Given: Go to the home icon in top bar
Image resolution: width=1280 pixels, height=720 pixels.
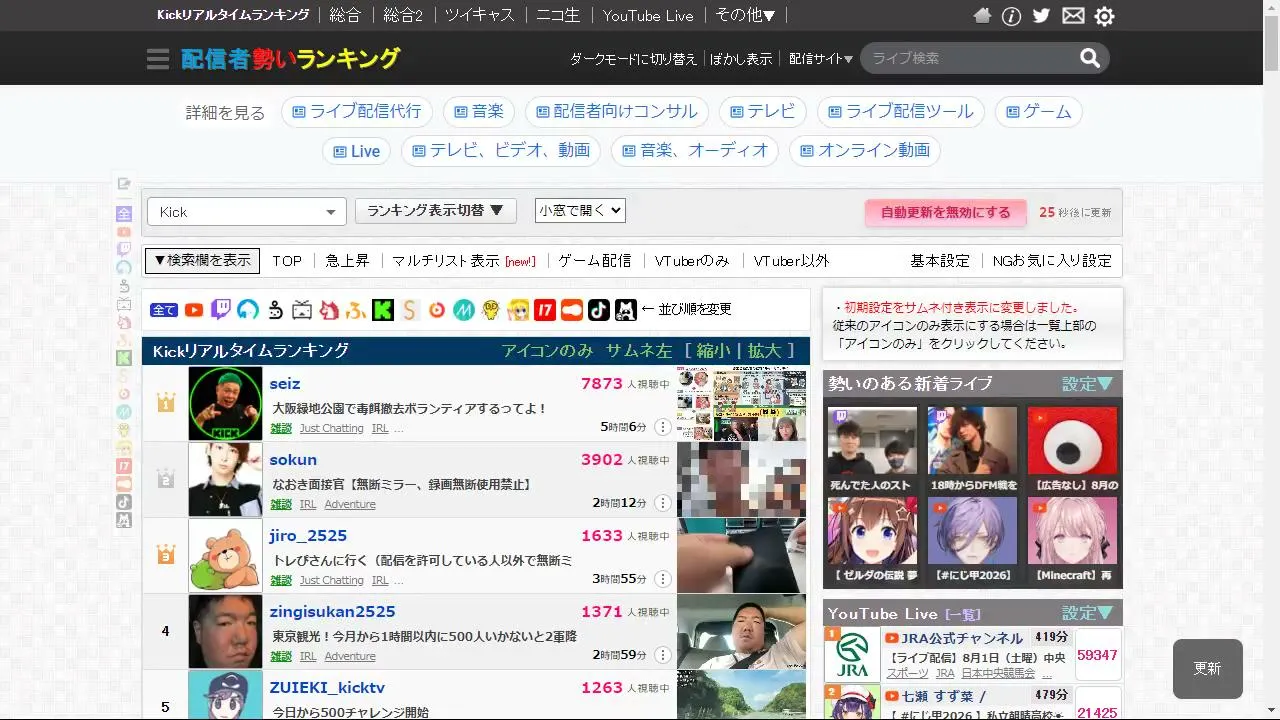Looking at the screenshot, I should coord(983,16).
